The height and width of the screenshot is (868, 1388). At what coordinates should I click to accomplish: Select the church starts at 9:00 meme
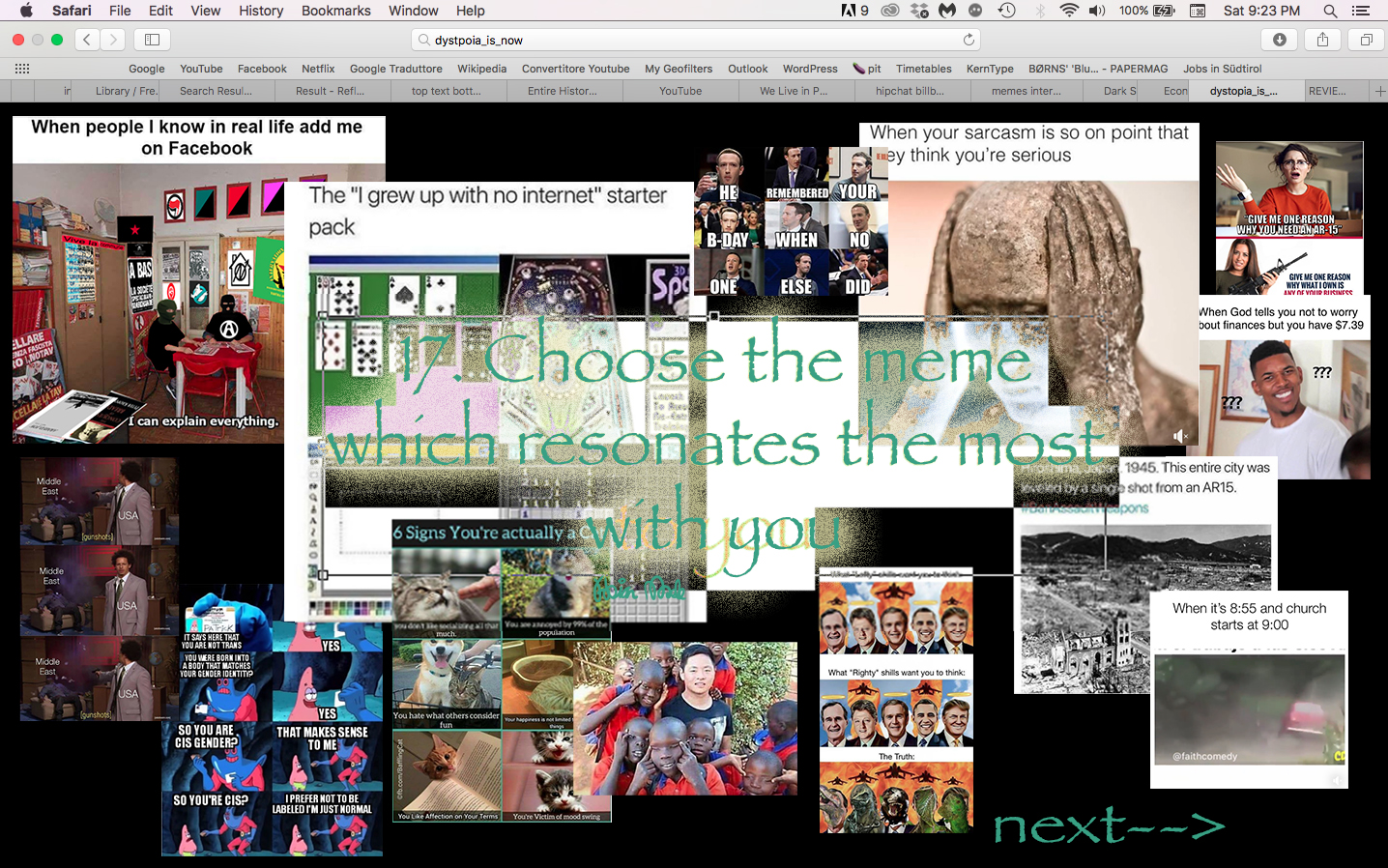tap(1249, 689)
